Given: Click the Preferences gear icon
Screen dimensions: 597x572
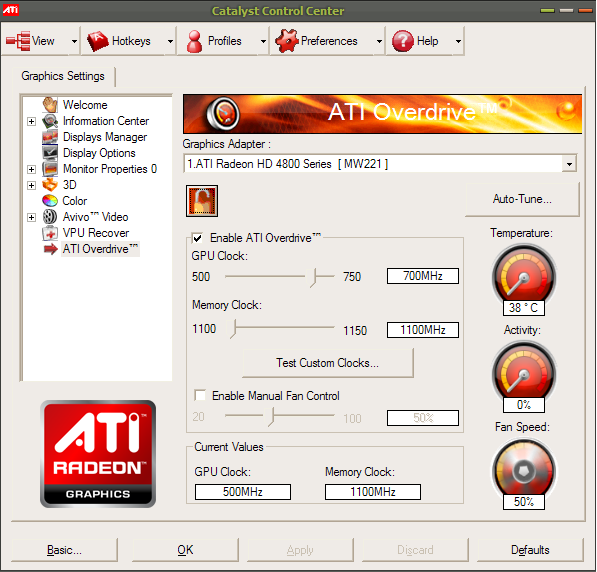Looking at the screenshot, I should 287,41.
